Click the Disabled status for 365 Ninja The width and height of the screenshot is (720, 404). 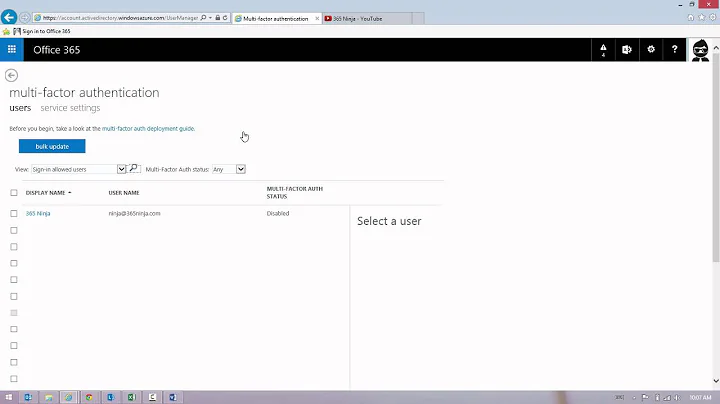pyautogui.click(x=278, y=213)
